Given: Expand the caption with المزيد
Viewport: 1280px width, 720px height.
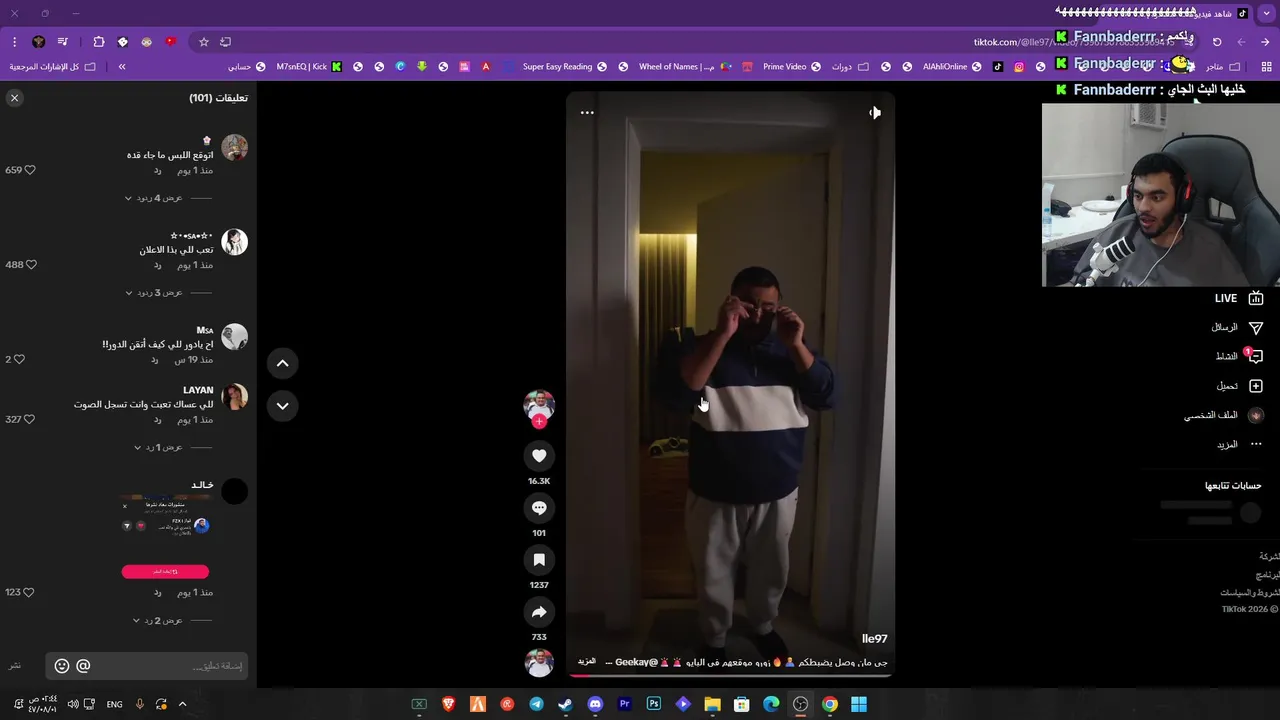Looking at the screenshot, I should pos(587,662).
